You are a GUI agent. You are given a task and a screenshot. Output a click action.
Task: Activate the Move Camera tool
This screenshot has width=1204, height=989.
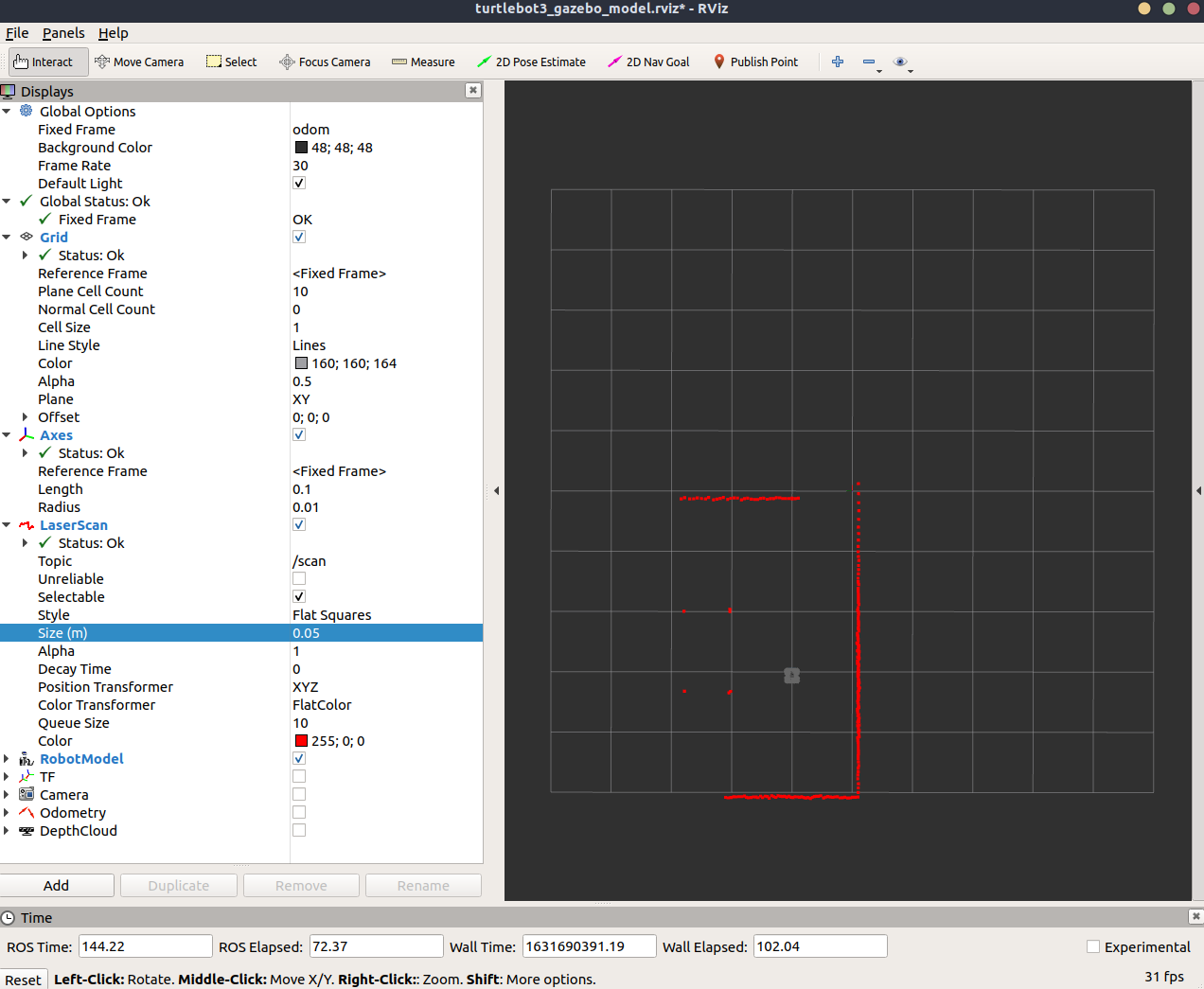(140, 62)
